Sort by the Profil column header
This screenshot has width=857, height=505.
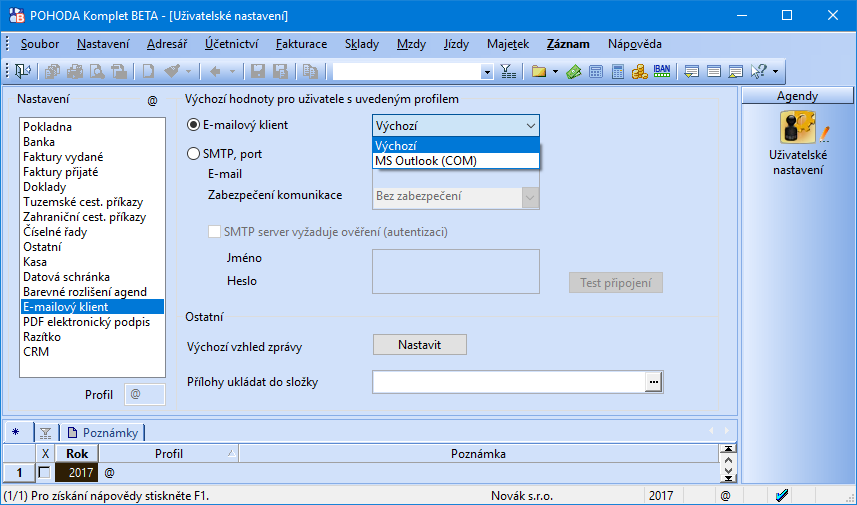tap(169, 454)
